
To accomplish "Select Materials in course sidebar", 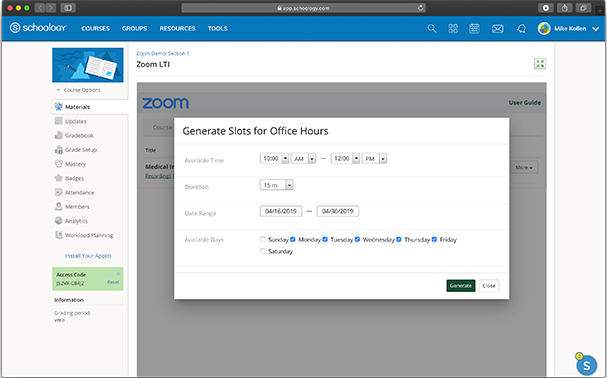I will tap(90, 107).
